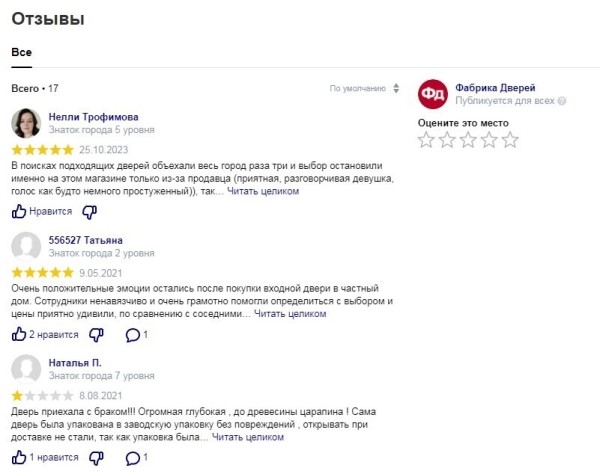600x474 pixels.
Task: Open comments on Наталья П.'s review
Action: (131, 458)
